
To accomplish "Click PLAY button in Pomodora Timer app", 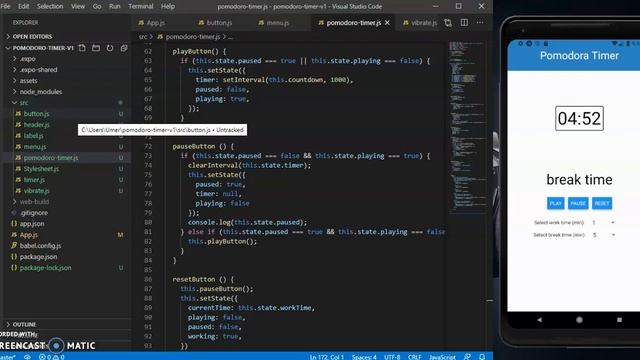I will coord(556,203).
